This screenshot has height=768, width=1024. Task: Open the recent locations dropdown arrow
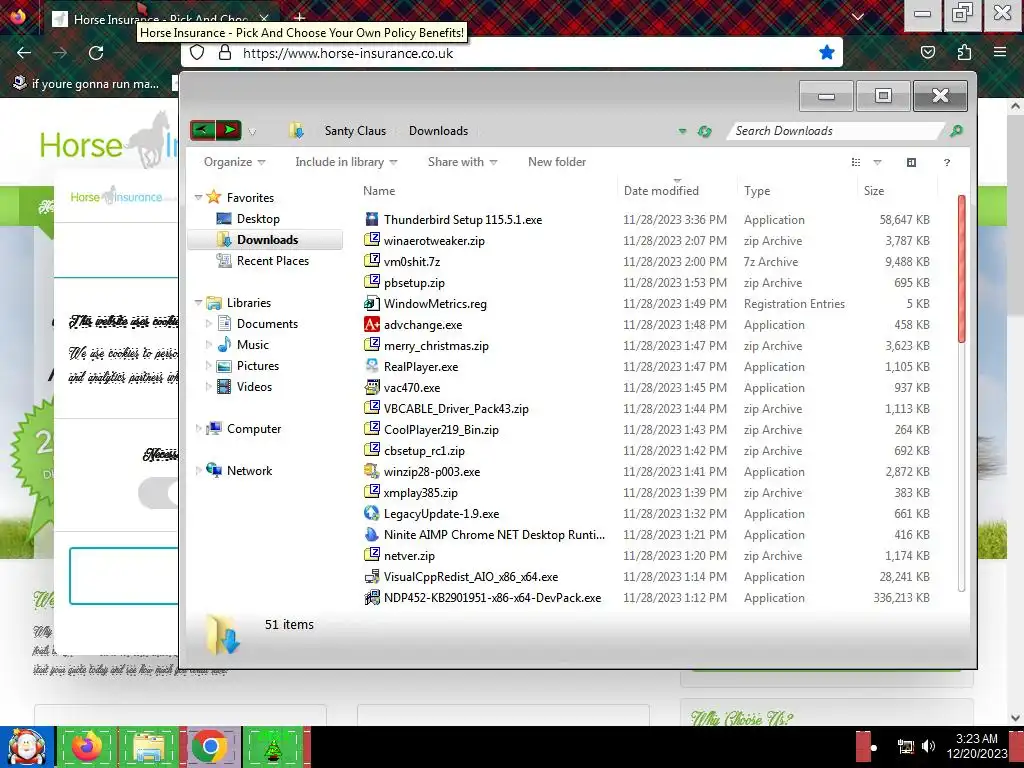tap(252, 132)
